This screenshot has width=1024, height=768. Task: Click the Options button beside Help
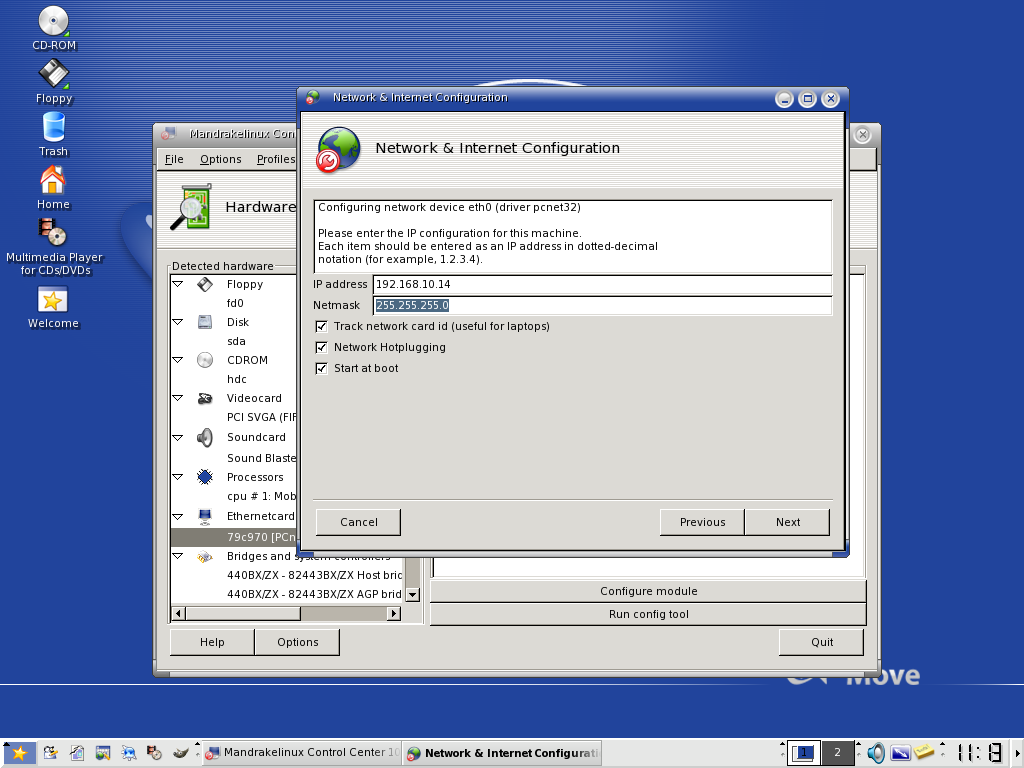298,642
